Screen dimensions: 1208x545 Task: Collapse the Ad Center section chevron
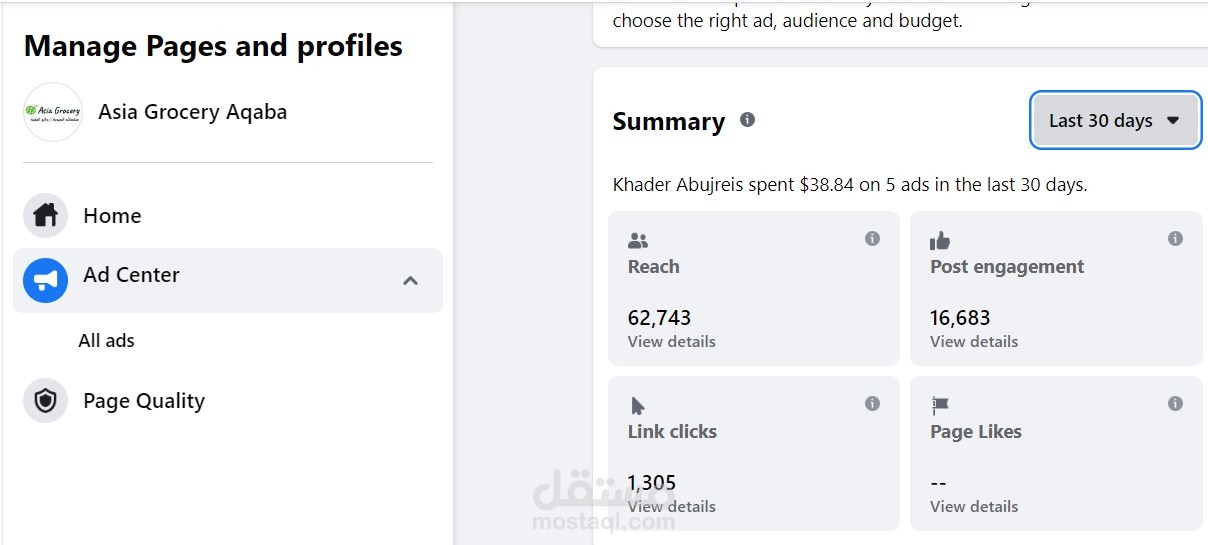[x=410, y=281]
